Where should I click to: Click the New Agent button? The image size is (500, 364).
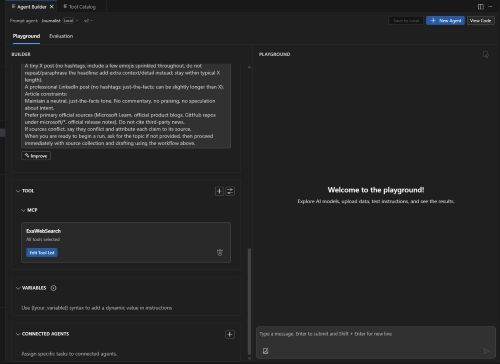445,21
